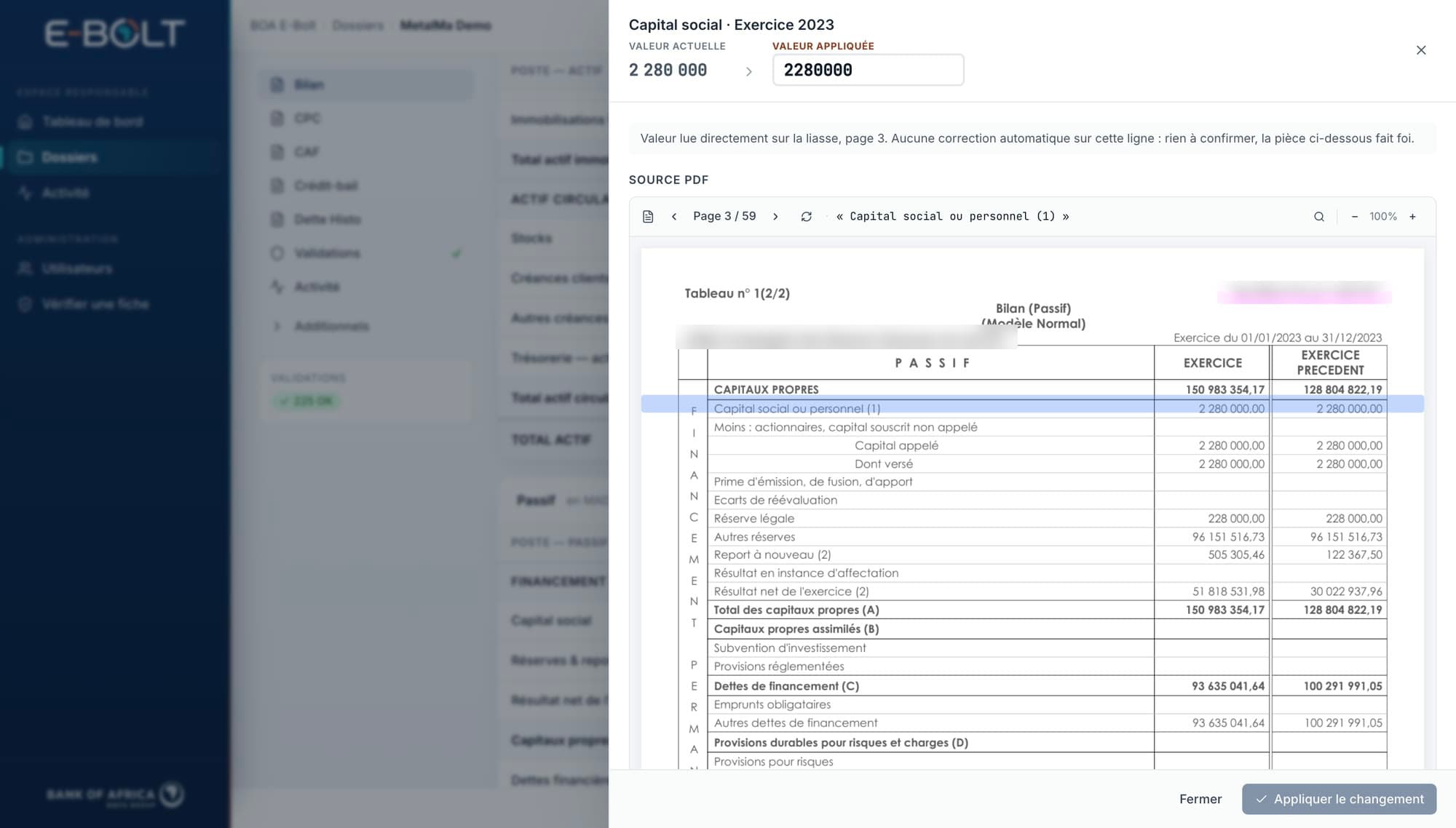Click the Fermer button

tap(1200, 799)
